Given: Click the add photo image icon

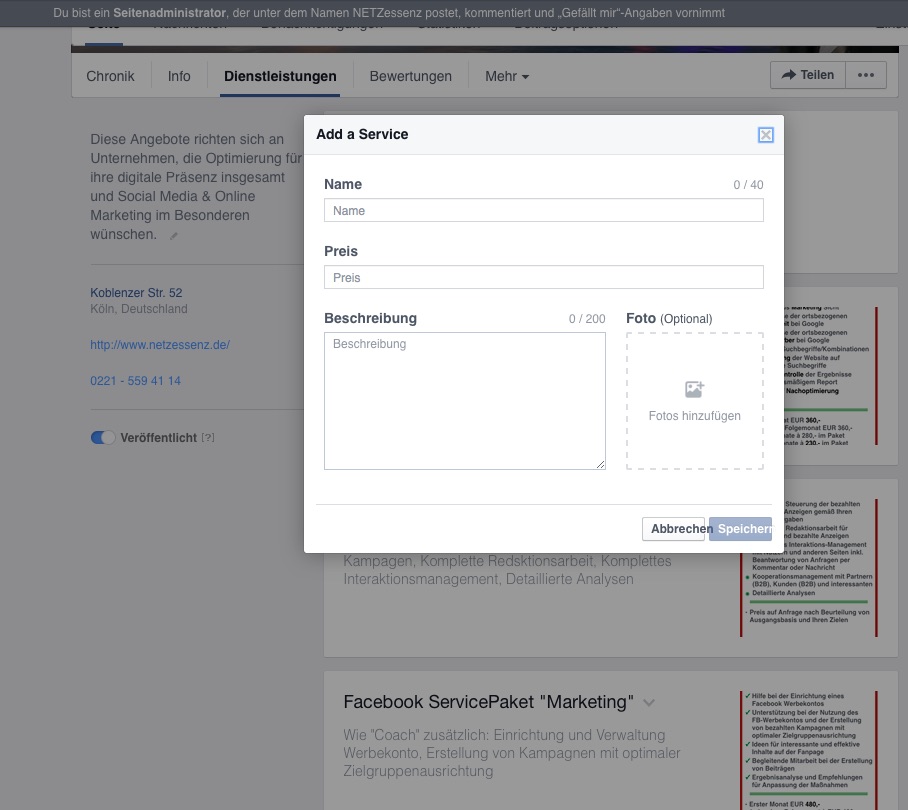Looking at the screenshot, I should tap(694, 389).
